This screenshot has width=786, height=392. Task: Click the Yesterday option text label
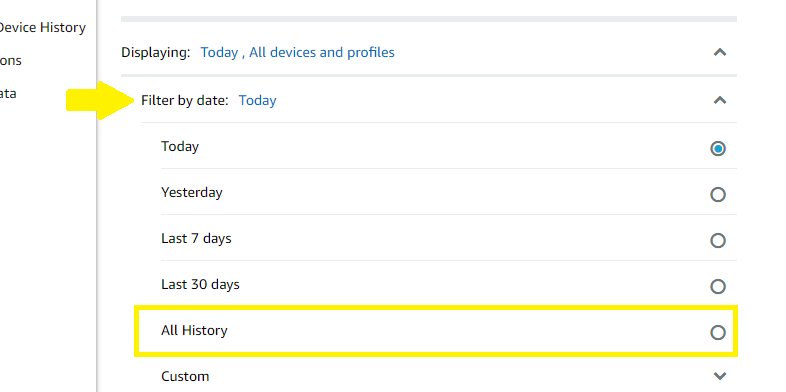(x=191, y=192)
